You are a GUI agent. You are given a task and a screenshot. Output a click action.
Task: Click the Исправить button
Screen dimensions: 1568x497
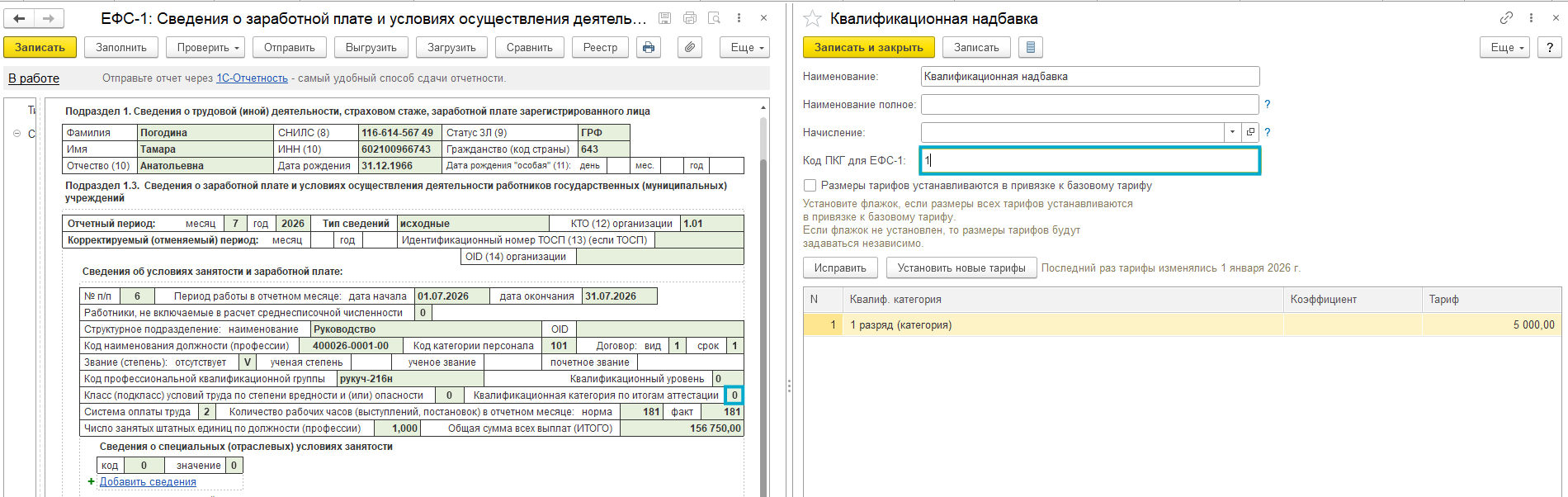840,267
